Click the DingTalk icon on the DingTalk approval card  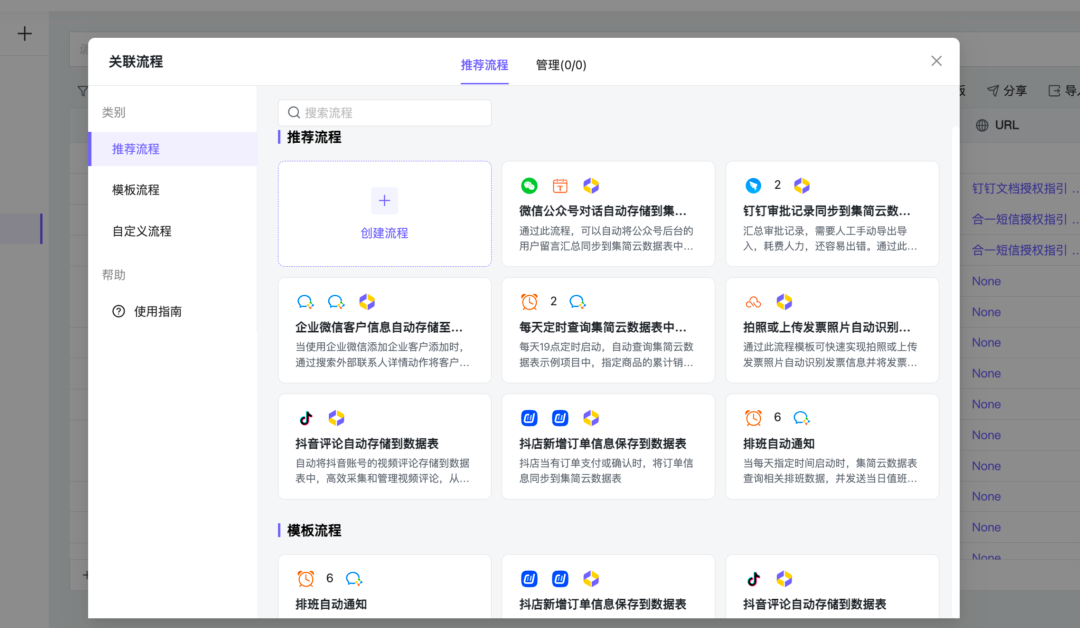point(753,185)
